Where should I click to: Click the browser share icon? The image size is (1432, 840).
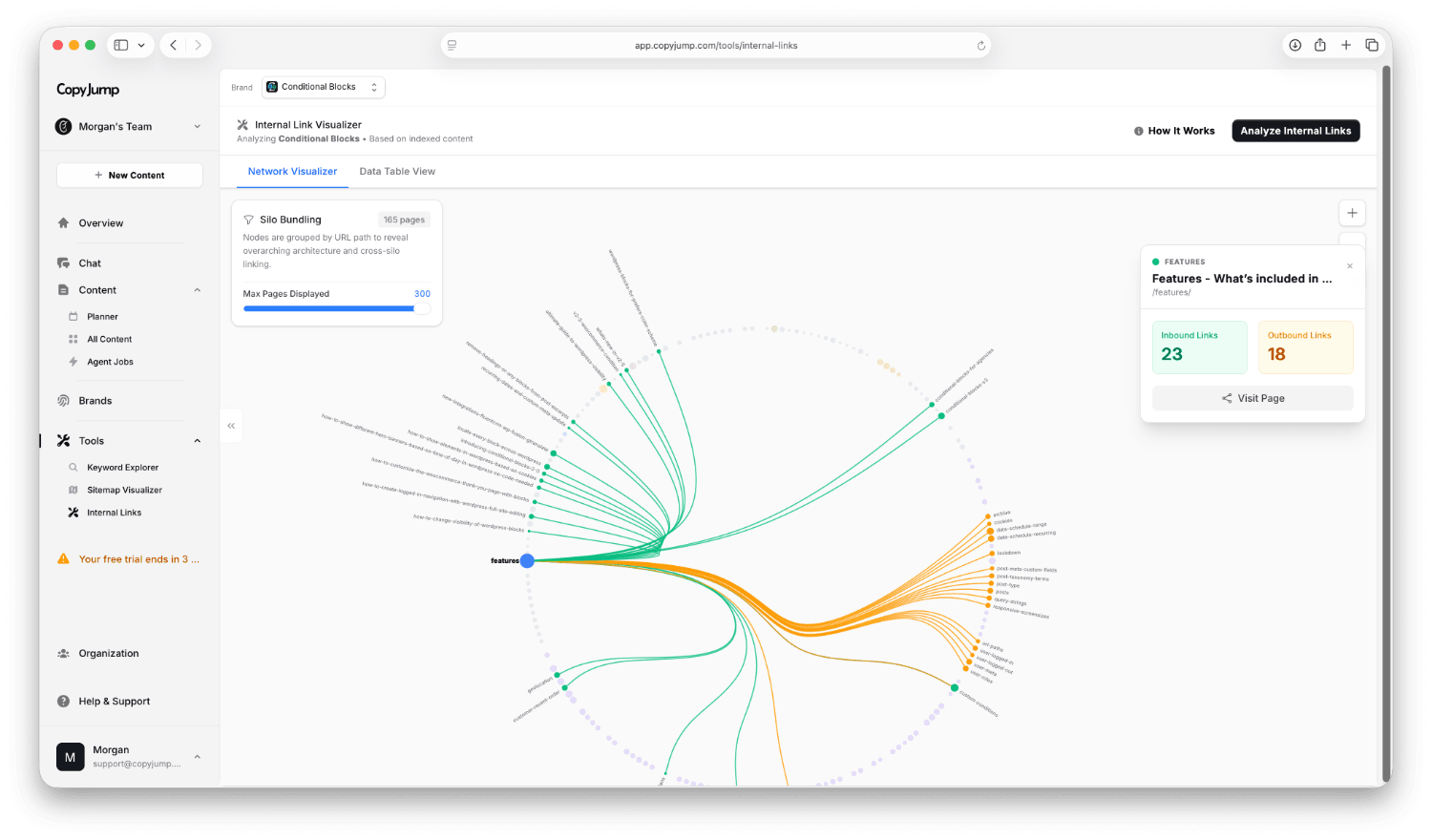[1320, 45]
